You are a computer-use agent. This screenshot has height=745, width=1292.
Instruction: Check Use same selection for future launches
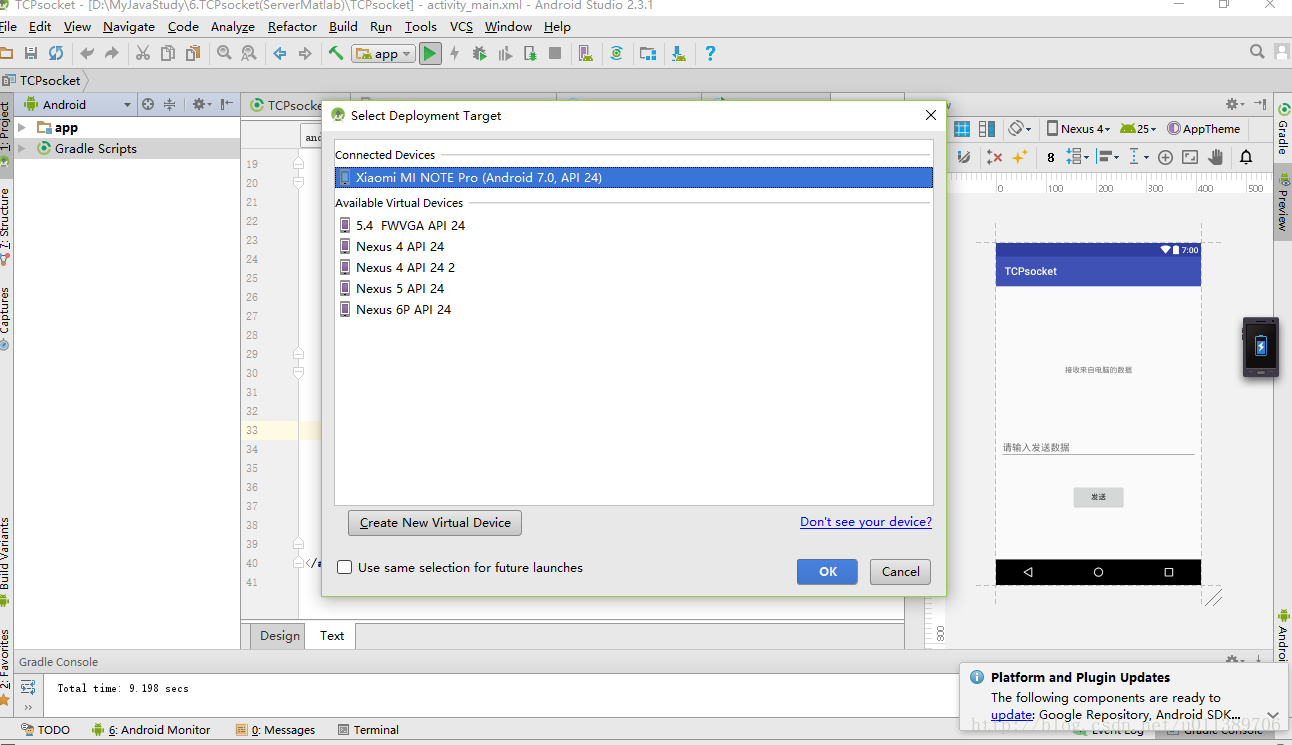345,567
